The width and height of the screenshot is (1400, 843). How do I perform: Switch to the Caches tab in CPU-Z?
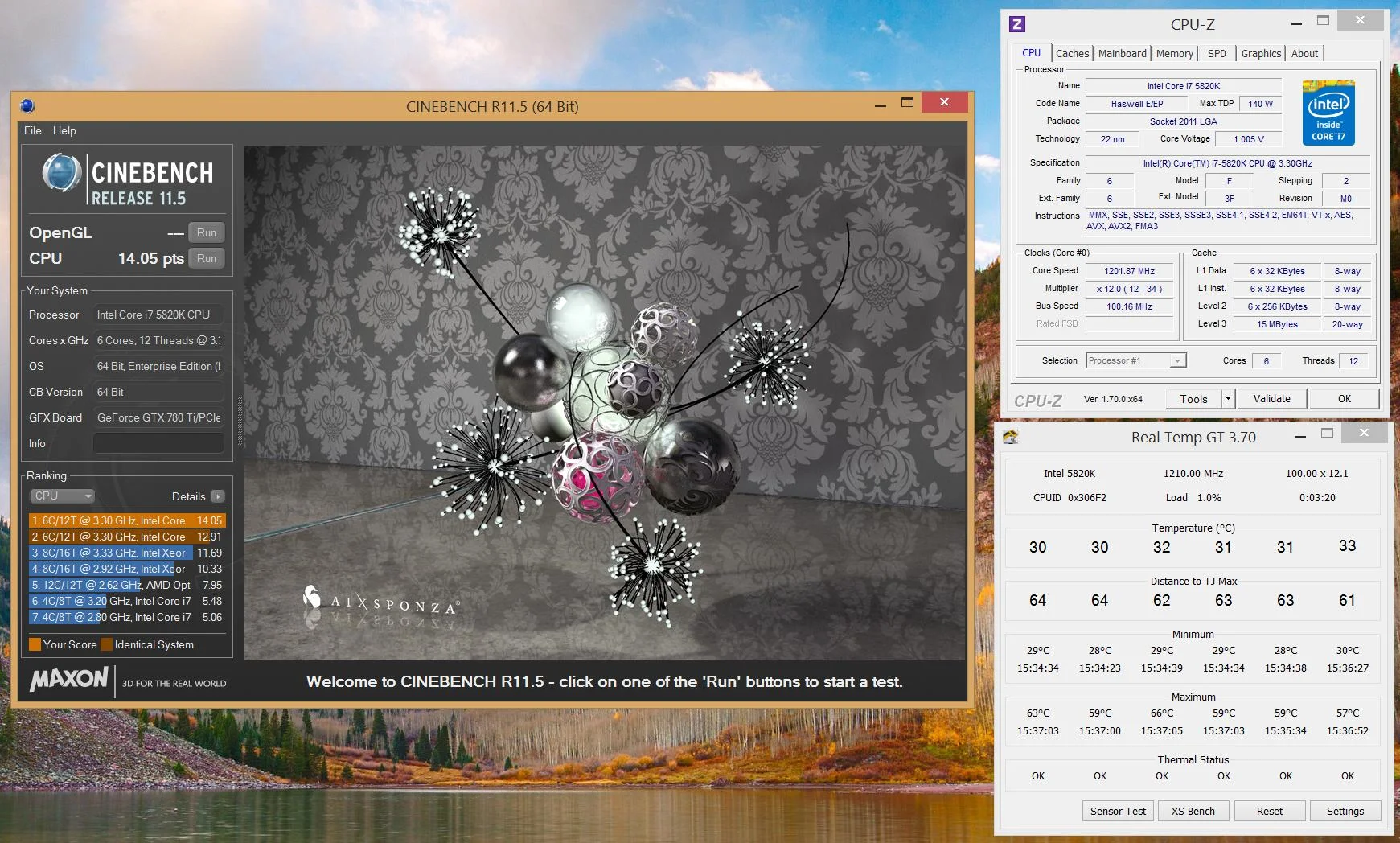pyautogui.click(x=1072, y=53)
